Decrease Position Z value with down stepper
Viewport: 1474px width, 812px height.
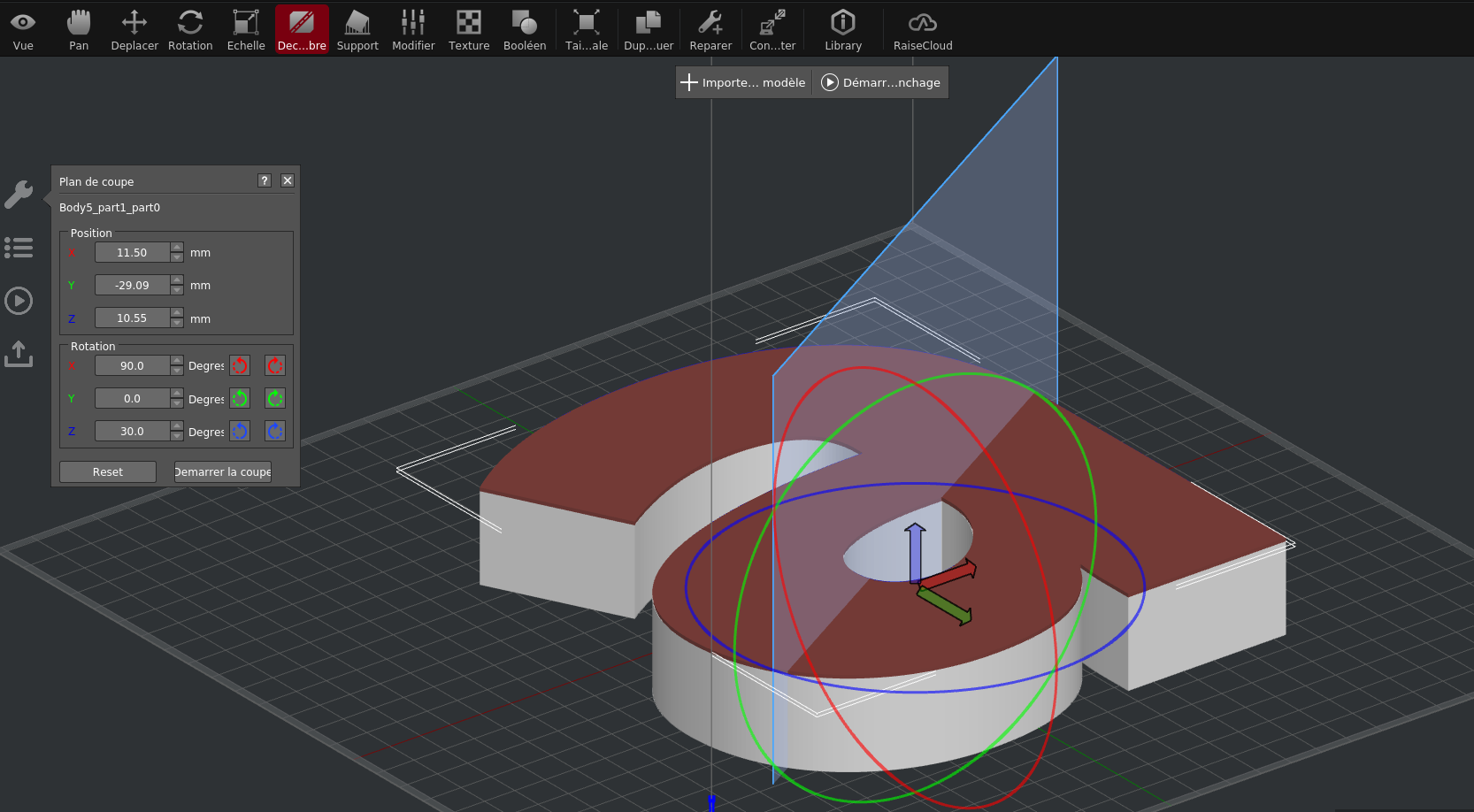pyautogui.click(x=177, y=323)
